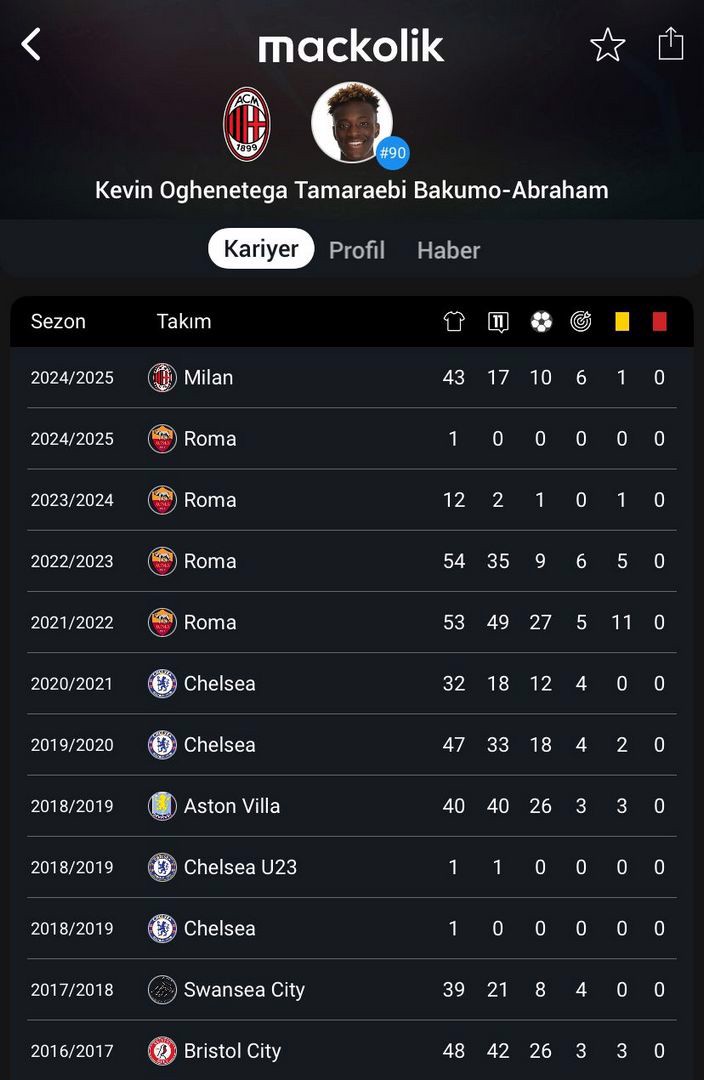The image size is (704, 1080).
Task: Favorite the player with the star icon
Action: 608,45
